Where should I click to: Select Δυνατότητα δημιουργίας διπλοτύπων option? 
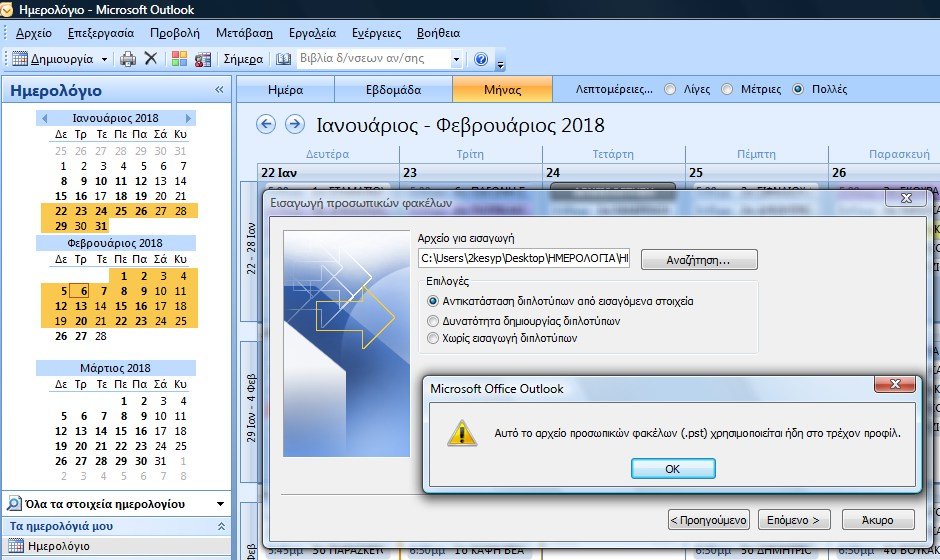[432, 321]
